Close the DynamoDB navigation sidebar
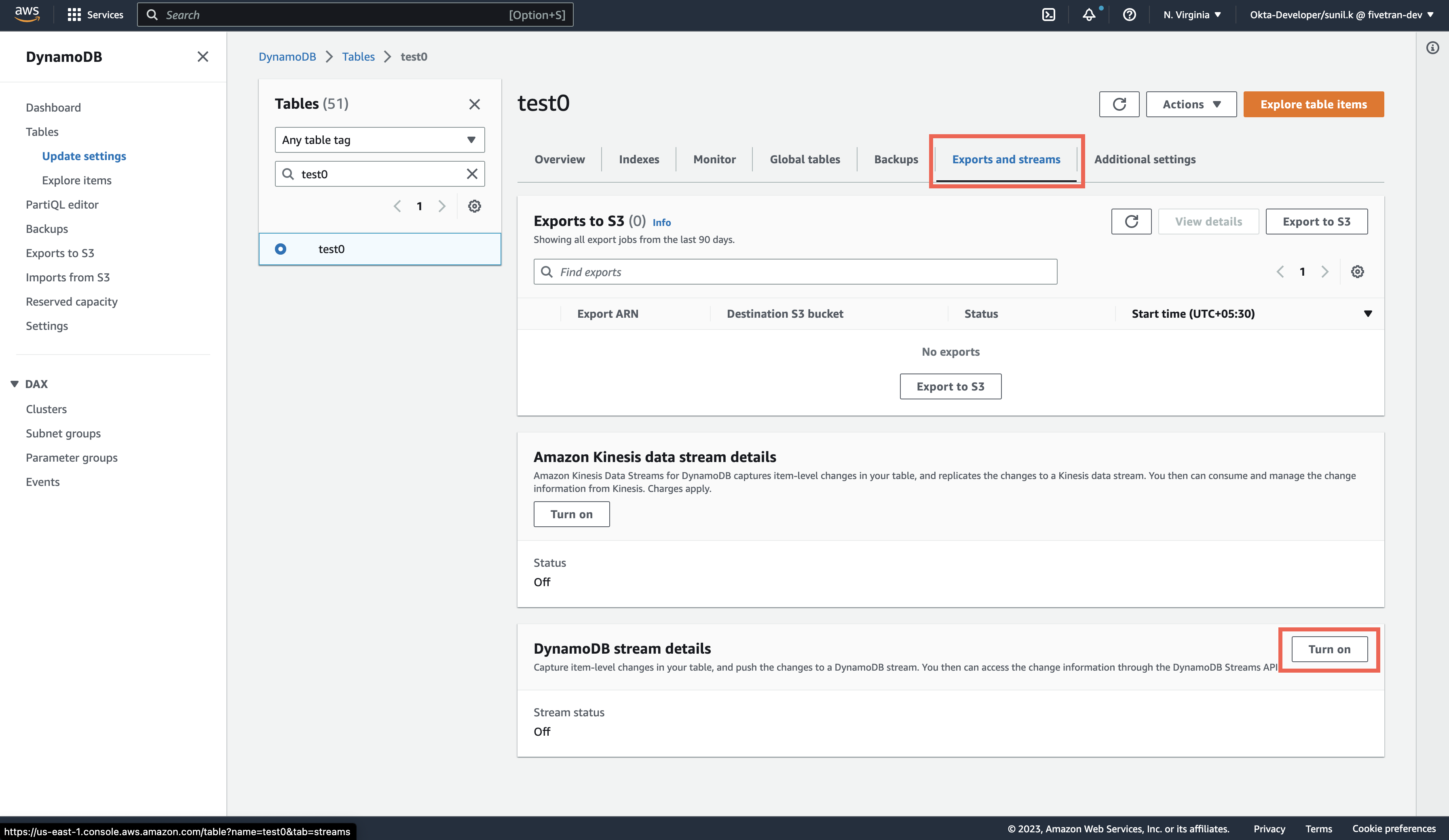This screenshot has width=1449, height=840. click(203, 56)
